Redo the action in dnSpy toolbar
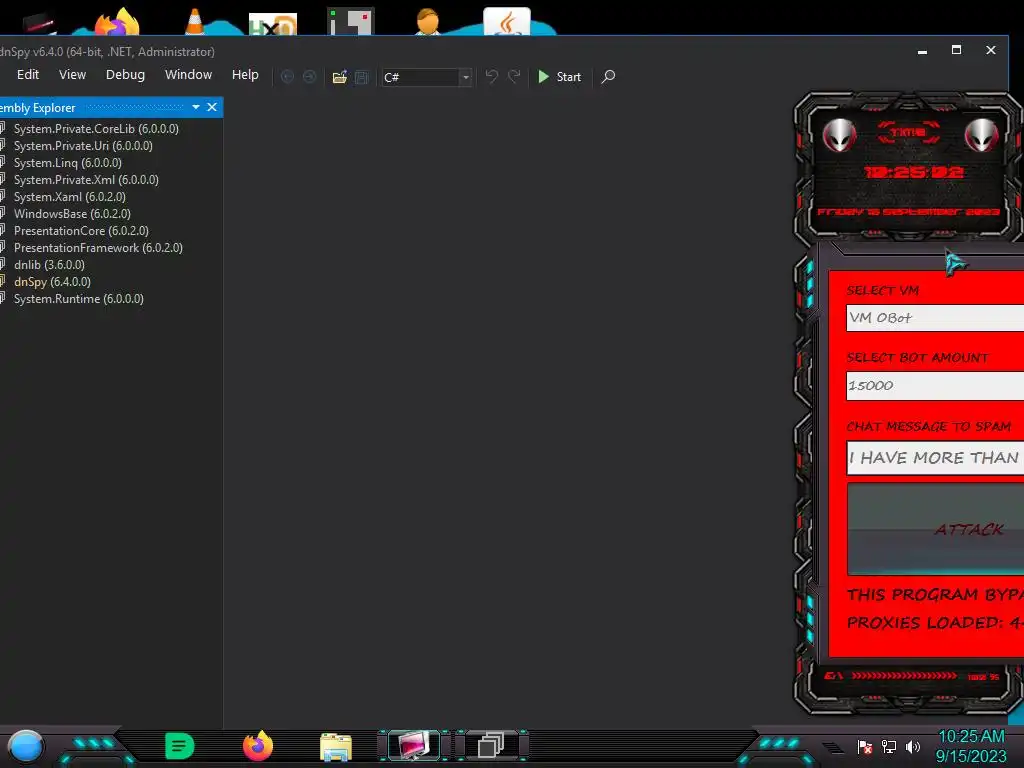The image size is (1024, 768). pos(515,76)
